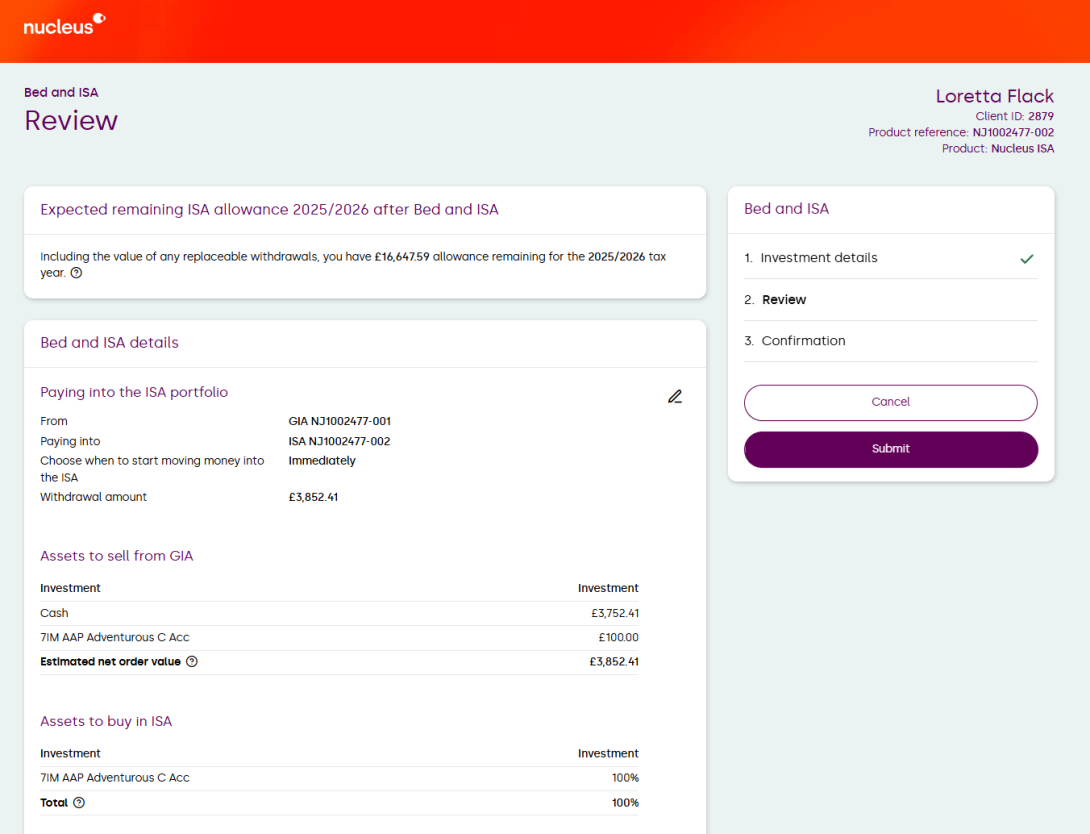Select 7IM AAP Adventurous row under Assets to buy
The width and height of the screenshot is (1090, 834).
[x=339, y=778]
